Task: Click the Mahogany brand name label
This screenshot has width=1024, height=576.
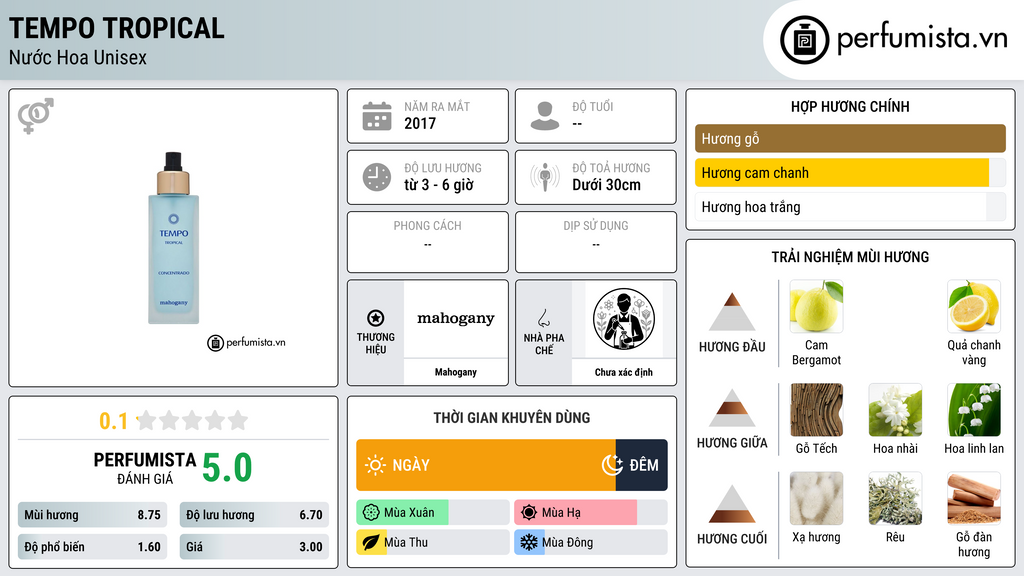Action: coord(456,372)
